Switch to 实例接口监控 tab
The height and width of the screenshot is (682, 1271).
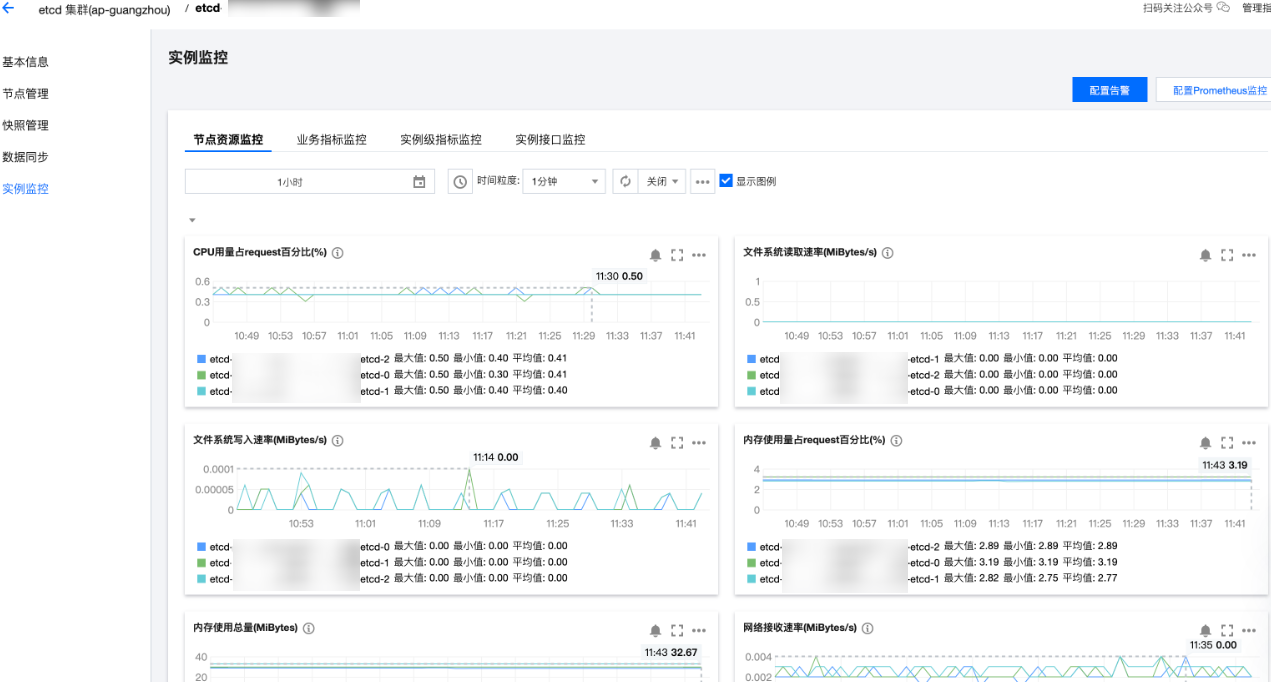tap(550, 139)
